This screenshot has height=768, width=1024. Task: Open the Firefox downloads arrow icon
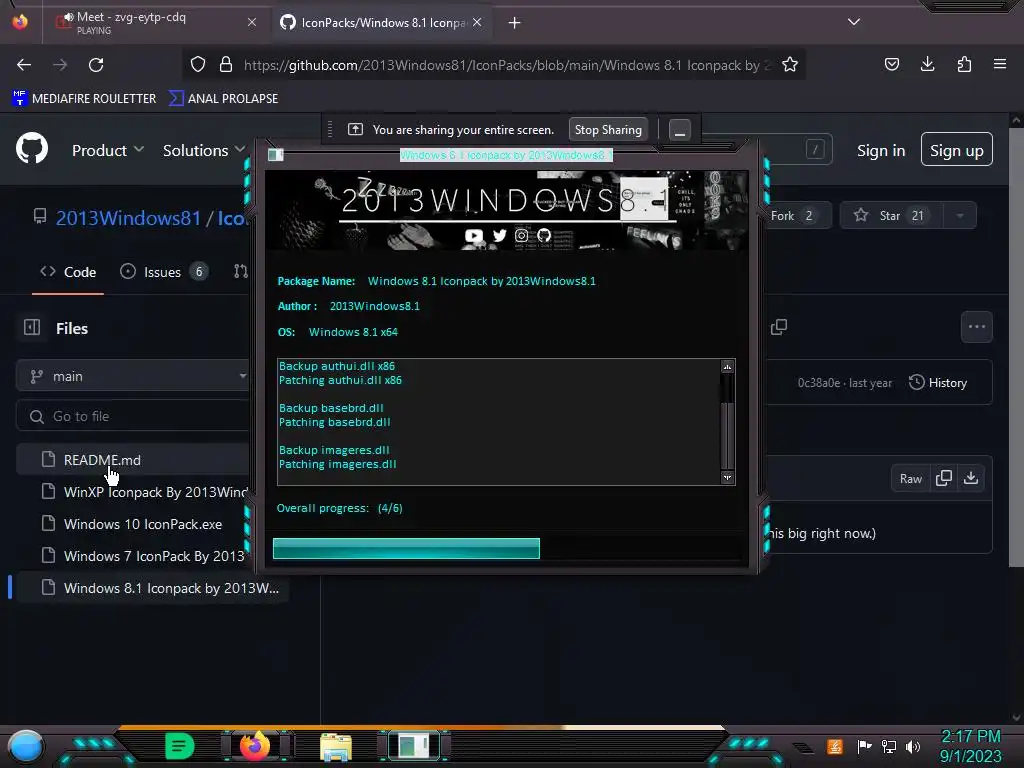coord(927,64)
